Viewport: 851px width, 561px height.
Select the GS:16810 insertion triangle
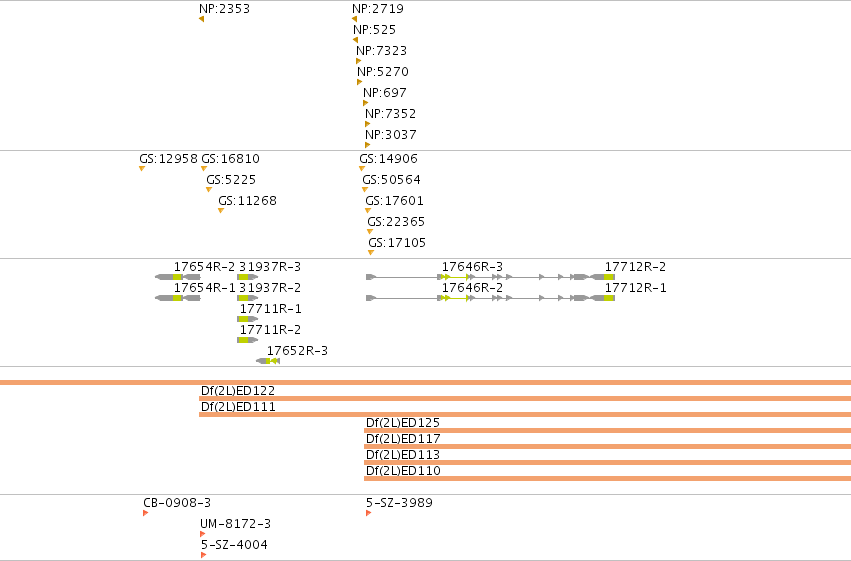(204, 169)
